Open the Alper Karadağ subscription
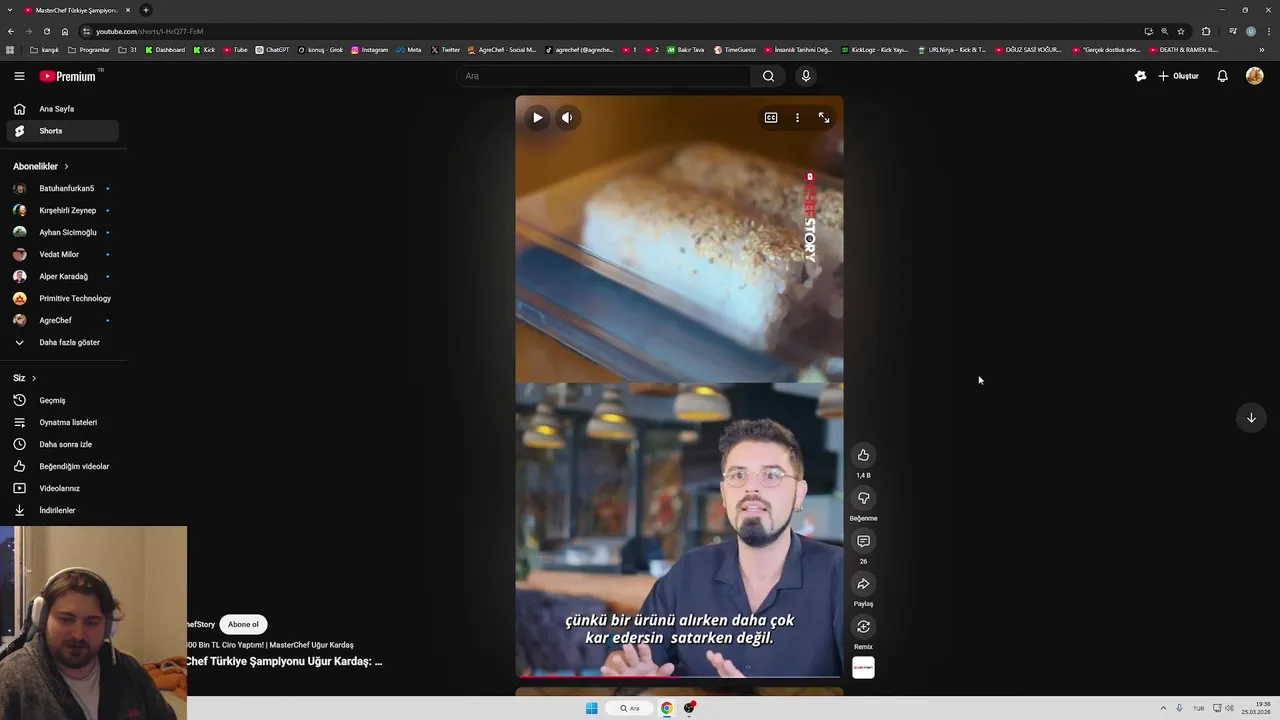Viewport: 1280px width, 720px height. tap(63, 276)
